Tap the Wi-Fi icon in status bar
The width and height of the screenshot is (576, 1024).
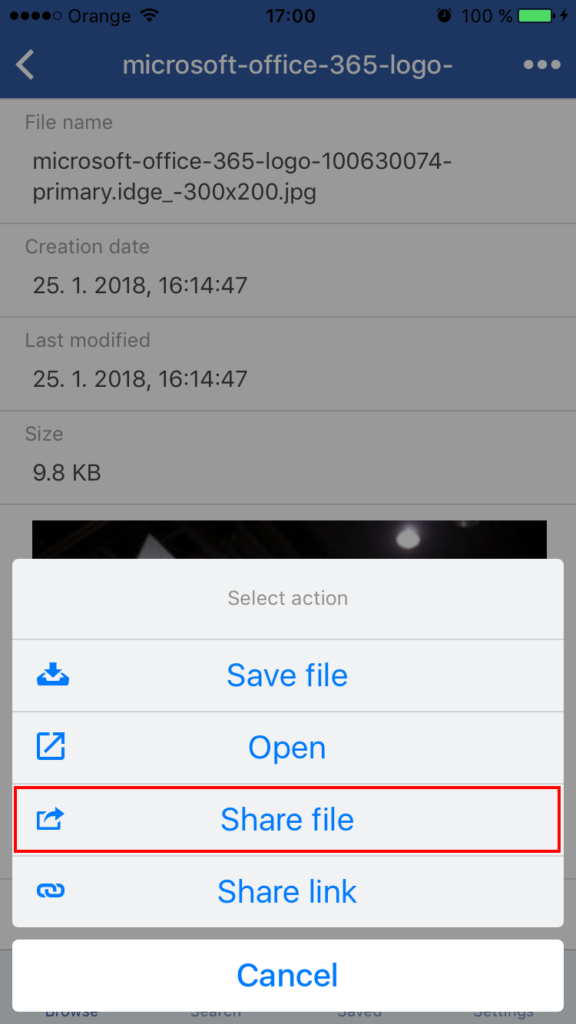150,16
